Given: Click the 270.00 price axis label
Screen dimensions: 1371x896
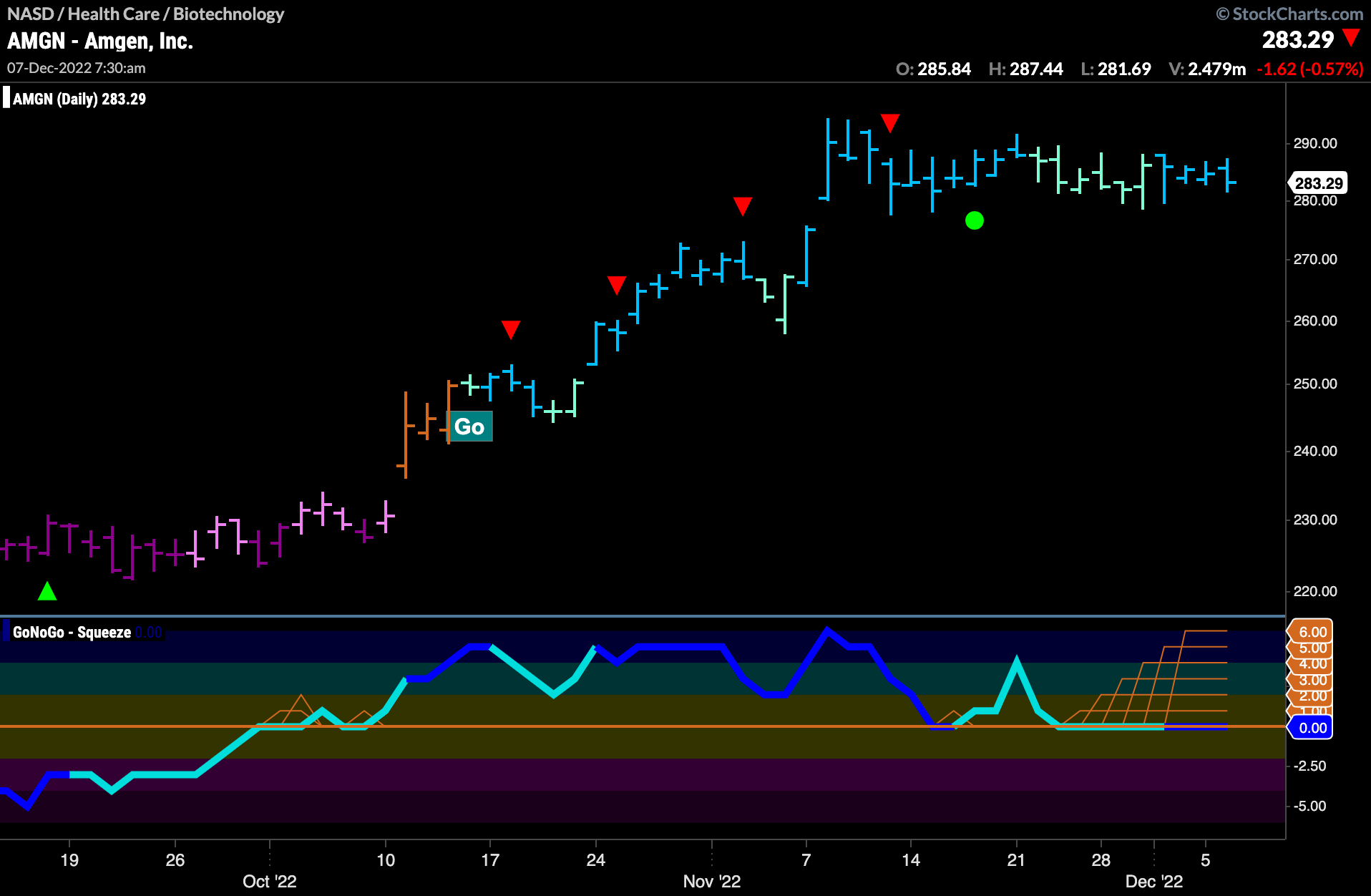Looking at the screenshot, I should (x=1315, y=259).
